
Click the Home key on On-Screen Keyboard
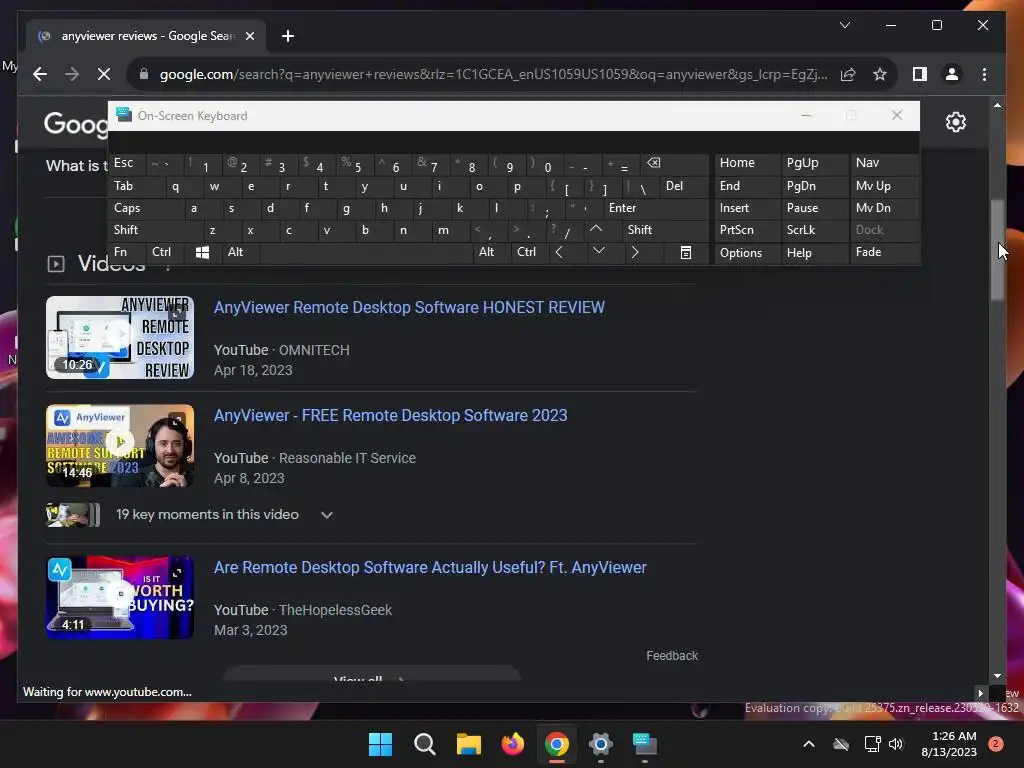[748, 163]
